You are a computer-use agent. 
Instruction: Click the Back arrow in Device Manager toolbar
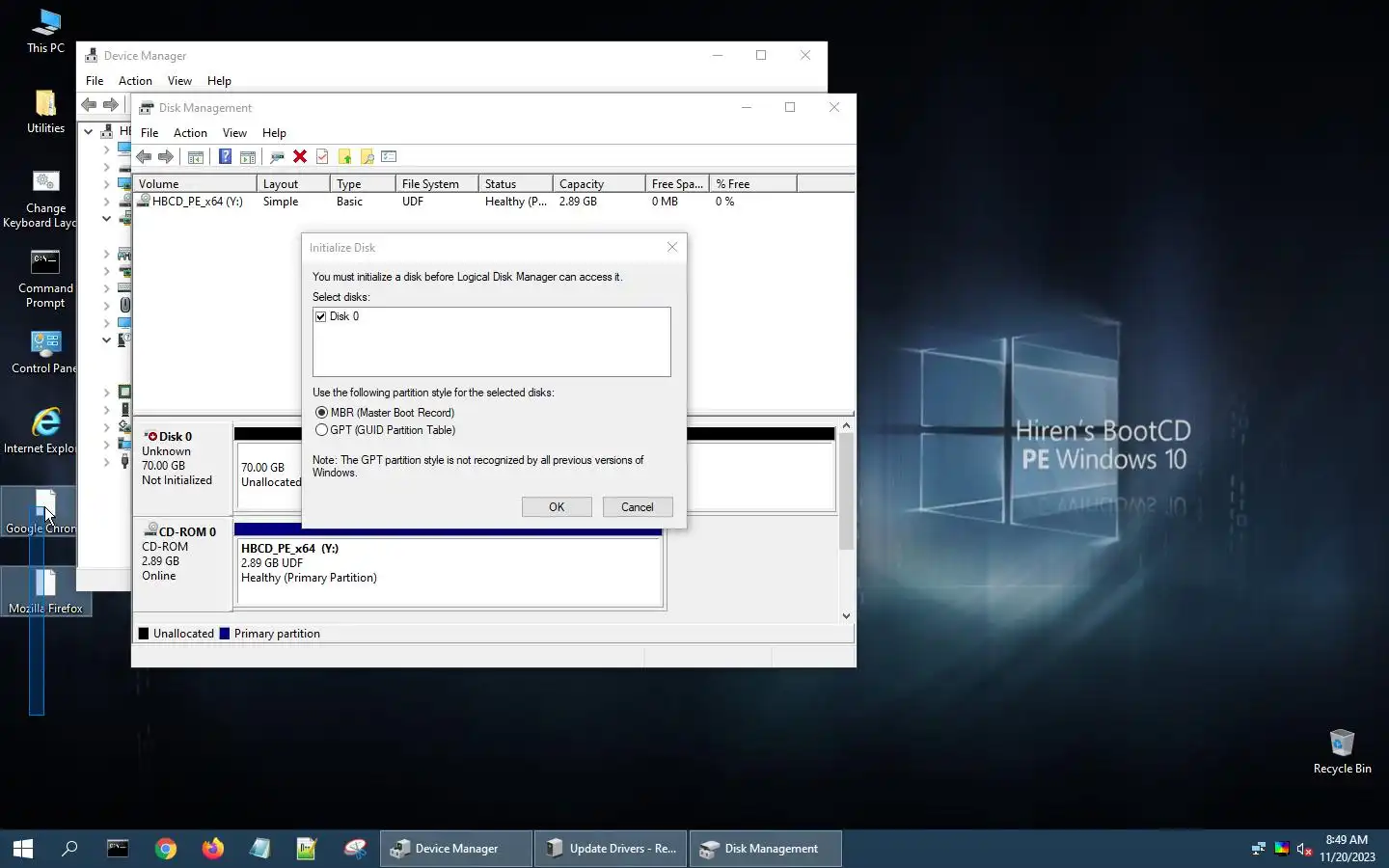89,105
